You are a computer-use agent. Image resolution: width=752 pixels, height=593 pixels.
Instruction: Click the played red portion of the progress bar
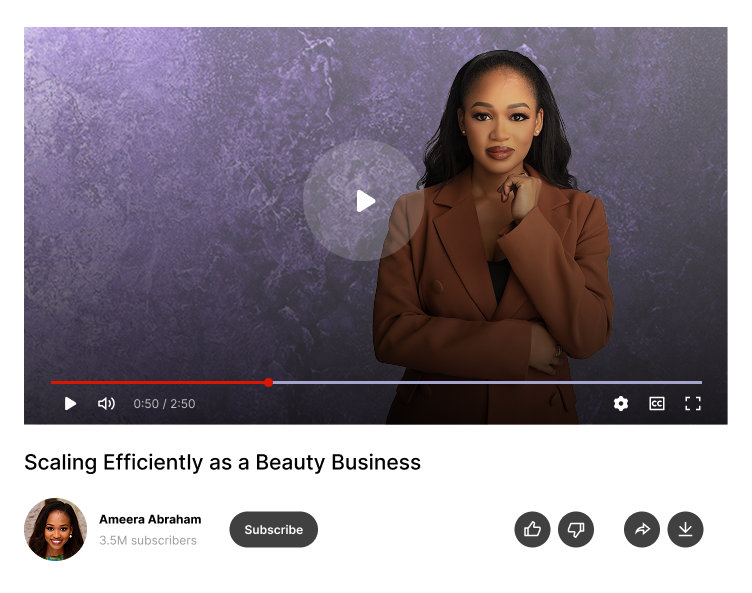[157, 382]
